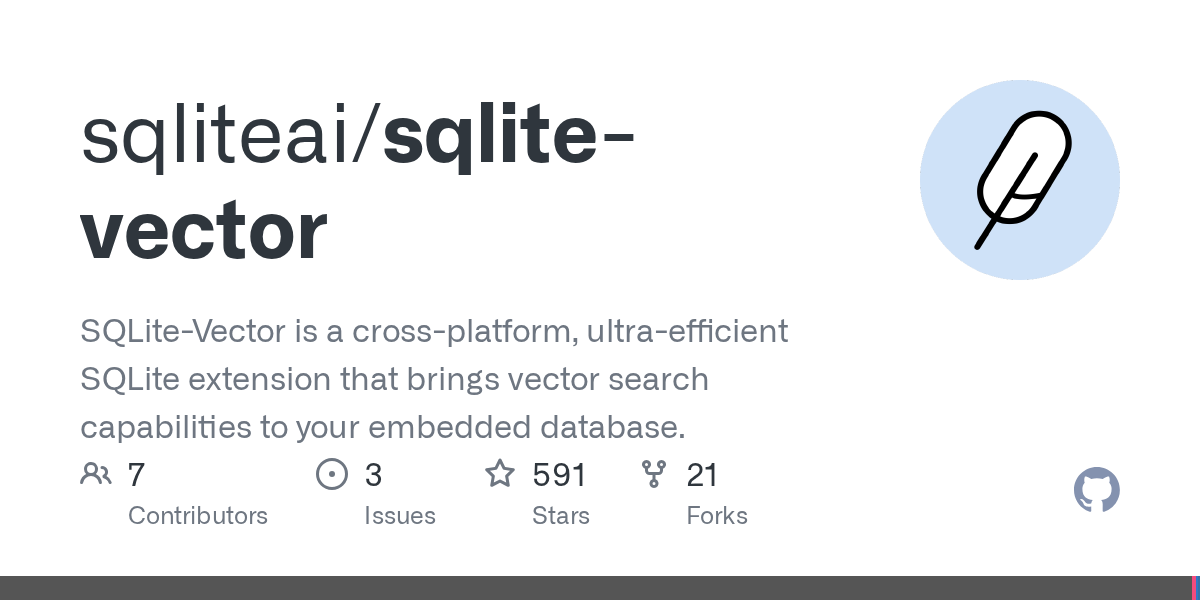The width and height of the screenshot is (1200, 600).
Task: Click the contributor count 7
Action: 137,474
